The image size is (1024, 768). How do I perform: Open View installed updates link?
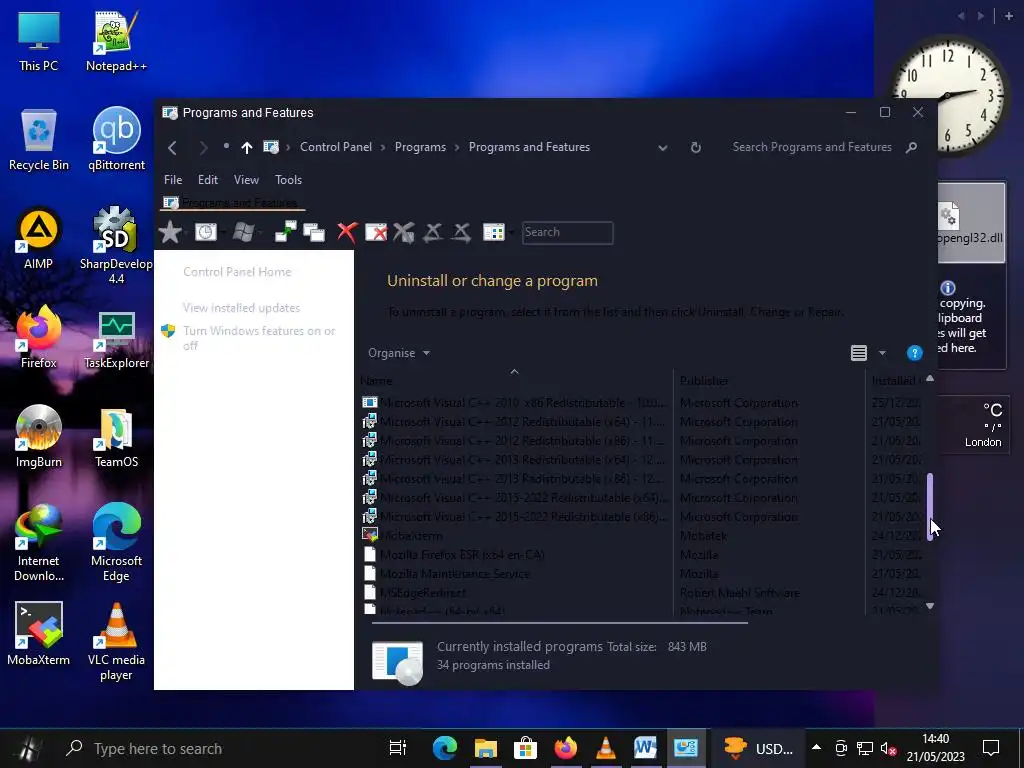[x=241, y=308]
